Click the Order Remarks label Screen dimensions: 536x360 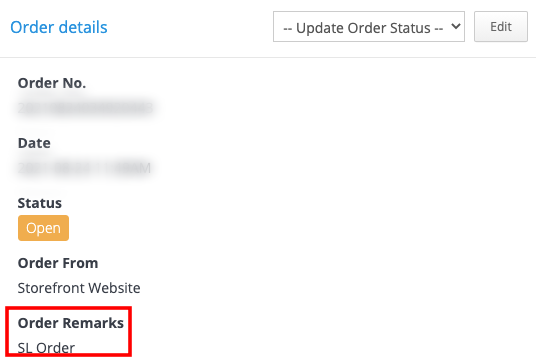coord(71,323)
